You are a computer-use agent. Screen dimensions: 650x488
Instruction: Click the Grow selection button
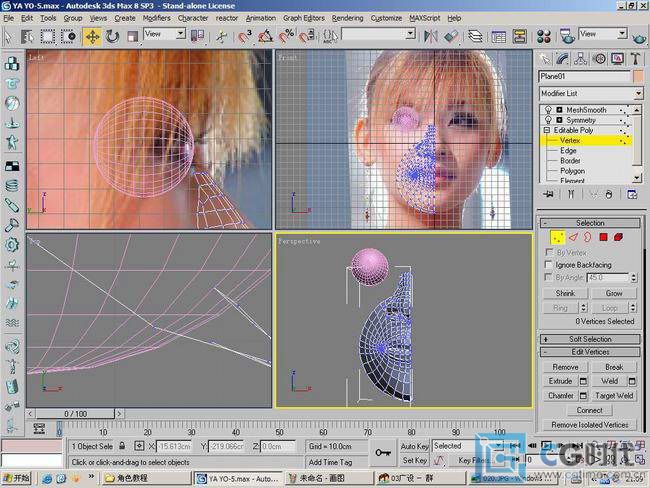pos(614,293)
